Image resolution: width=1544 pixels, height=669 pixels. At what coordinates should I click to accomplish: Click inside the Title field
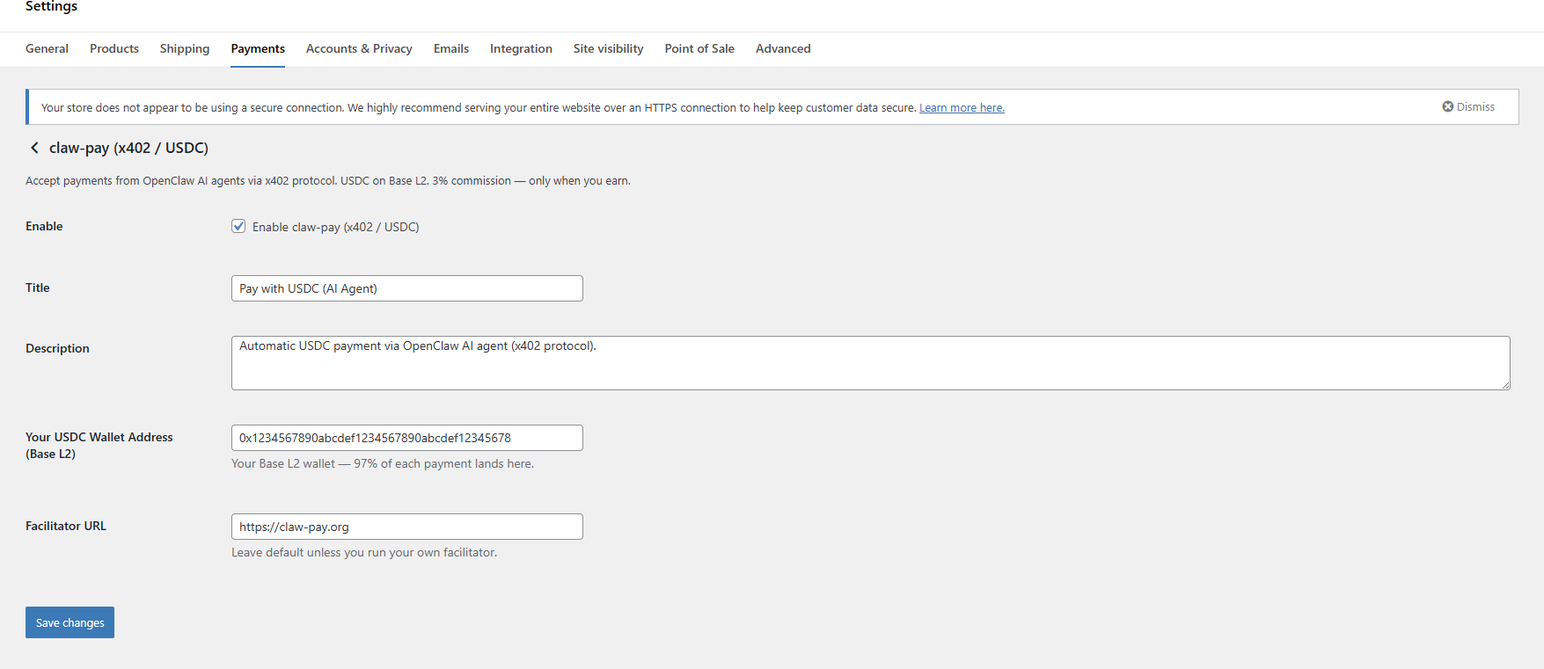(x=406, y=288)
